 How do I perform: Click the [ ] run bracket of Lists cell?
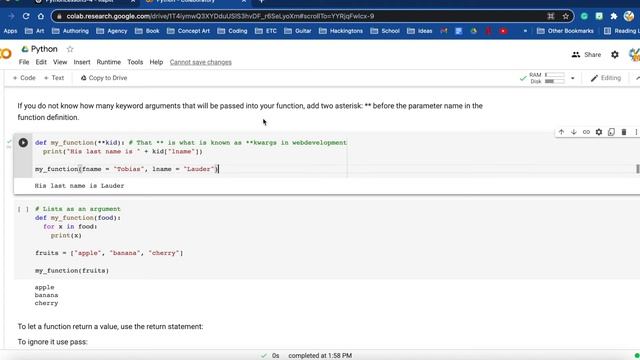point(23,209)
